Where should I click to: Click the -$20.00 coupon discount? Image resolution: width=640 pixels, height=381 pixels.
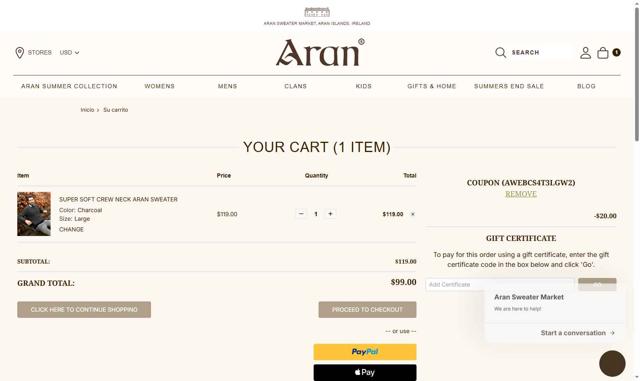click(x=605, y=216)
